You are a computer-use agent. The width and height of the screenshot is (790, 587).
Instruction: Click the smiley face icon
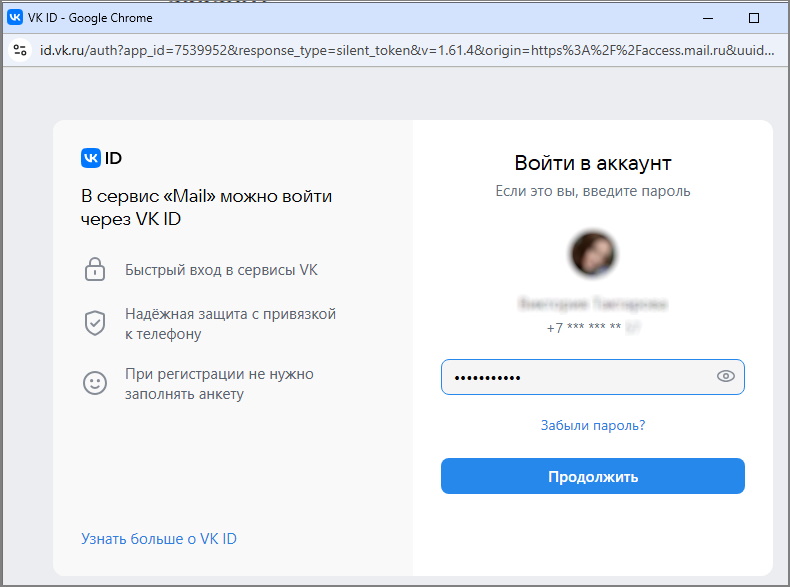coord(95,383)
